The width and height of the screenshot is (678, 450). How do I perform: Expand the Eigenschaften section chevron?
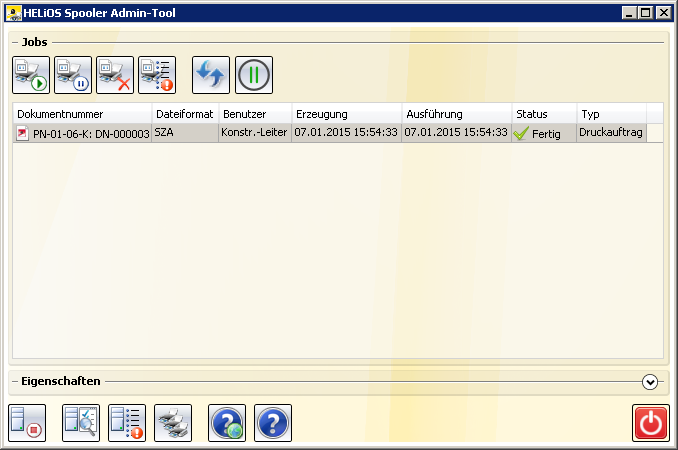(x=650, y=382)
